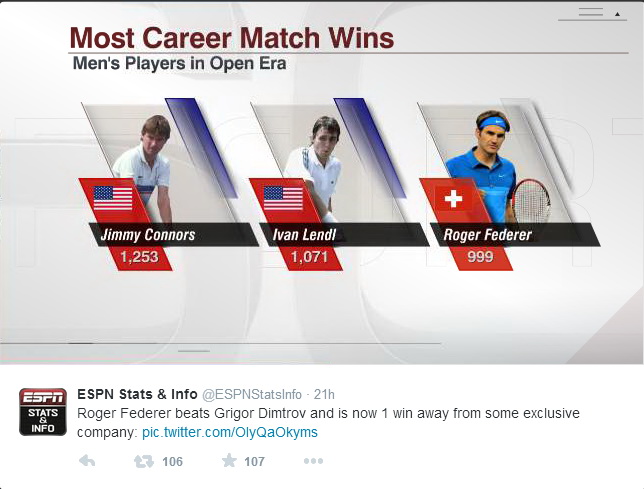Click the lines handle at top right

pos(591,12)
